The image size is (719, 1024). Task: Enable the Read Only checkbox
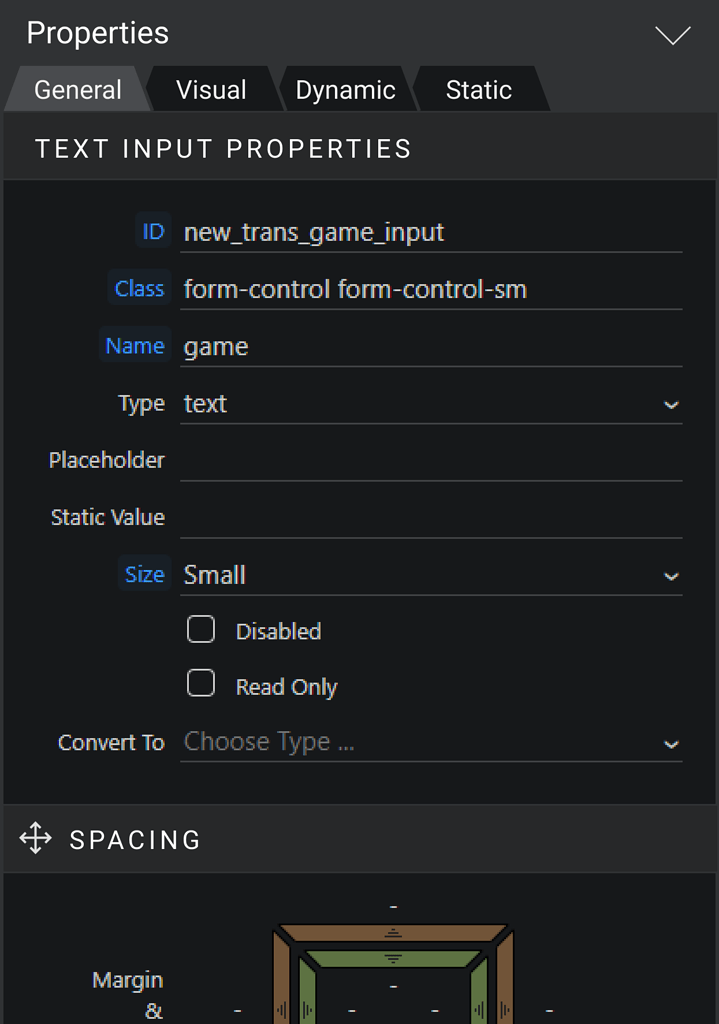201,682
